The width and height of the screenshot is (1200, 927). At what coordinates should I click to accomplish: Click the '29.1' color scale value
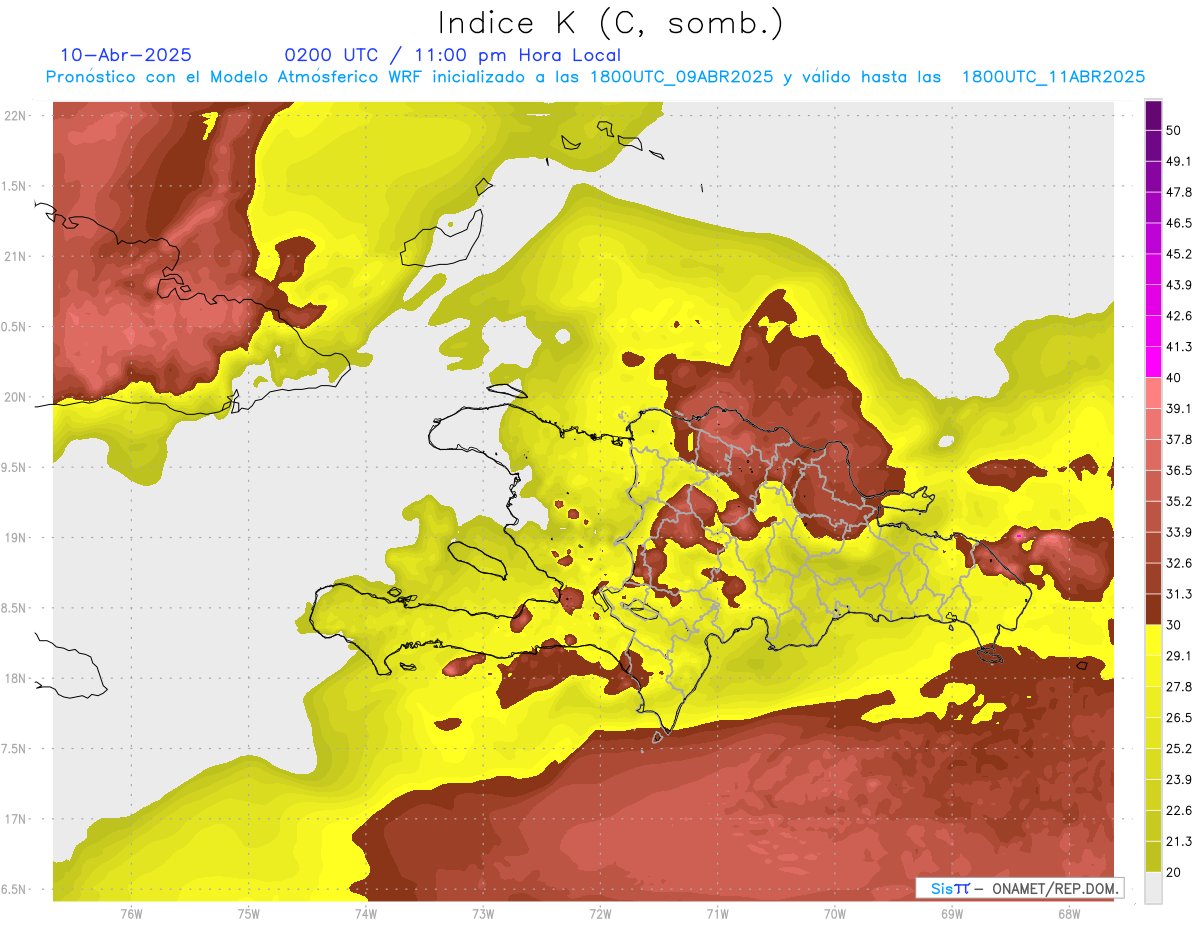pyautogui.click(x=1179, y=656)
